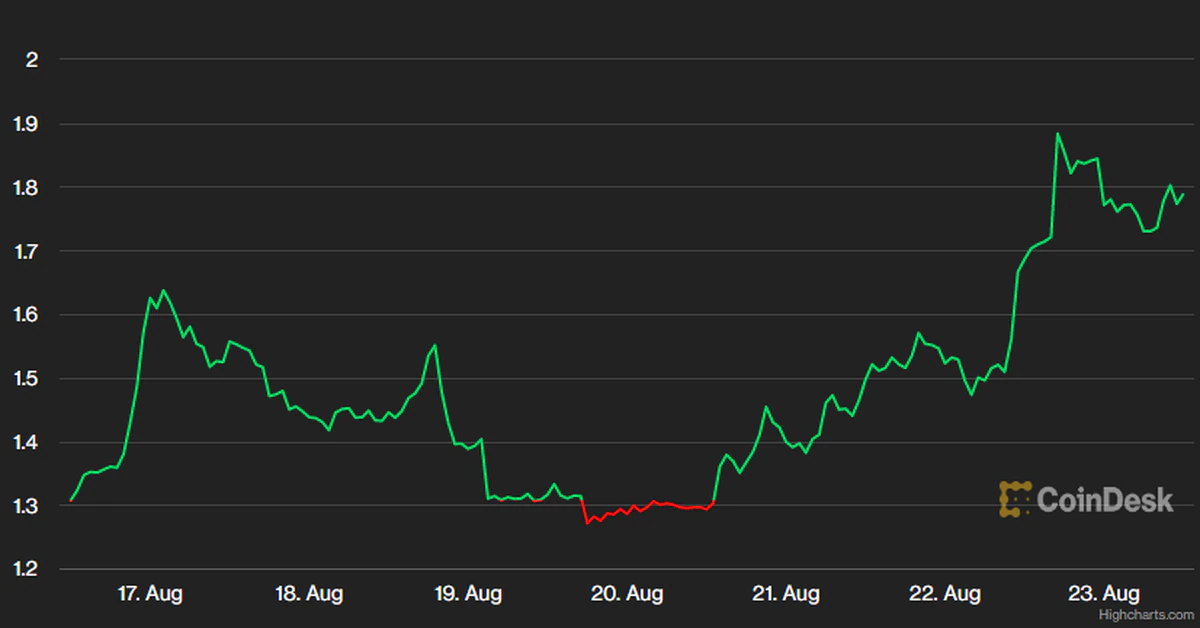1200x628 pixels.
Task: Select the 21. Aug date label
Action: click(786, 594)
